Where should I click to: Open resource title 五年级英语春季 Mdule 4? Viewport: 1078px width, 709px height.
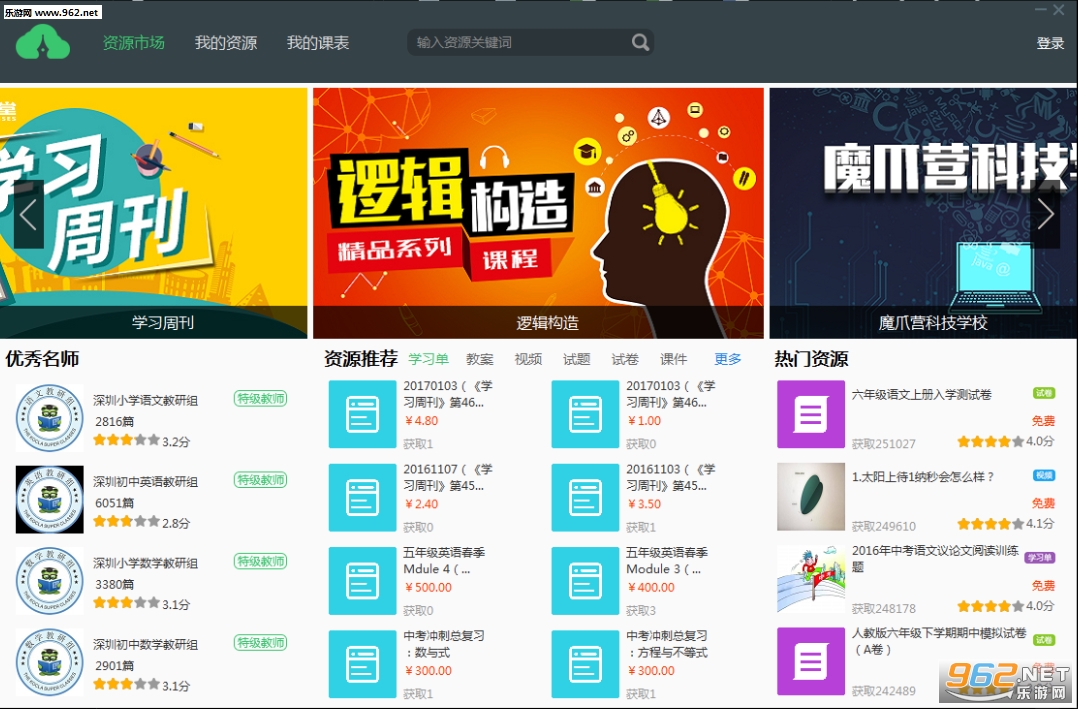click(444, 560)
